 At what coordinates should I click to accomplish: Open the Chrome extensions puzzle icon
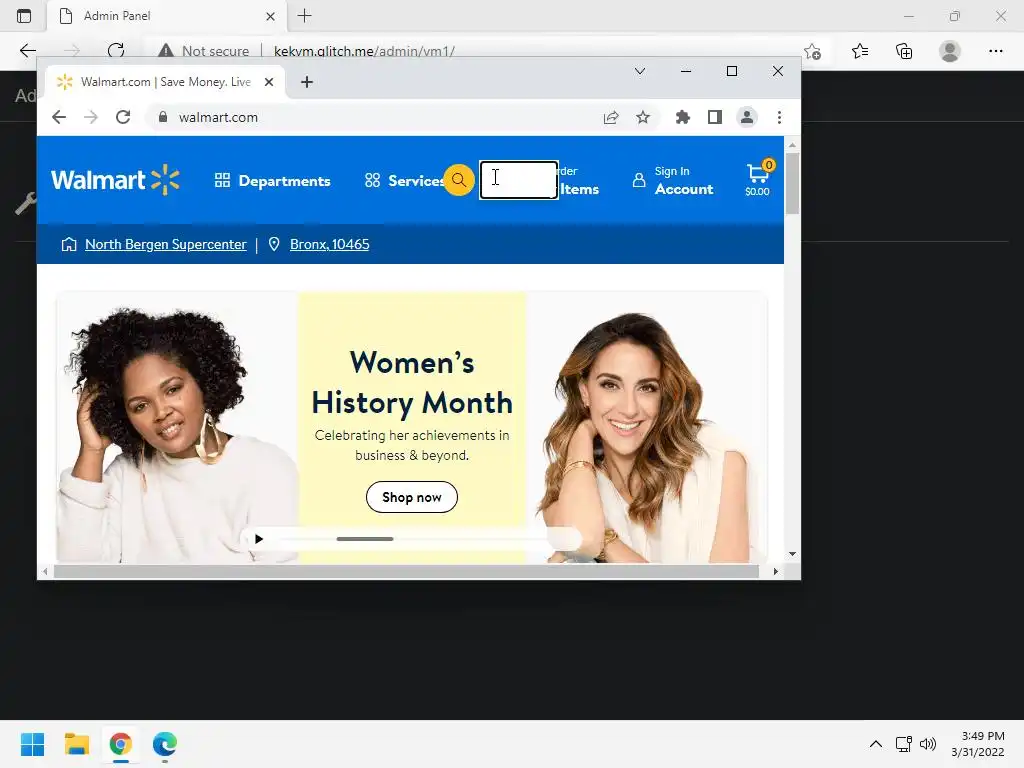coord(682,118)
